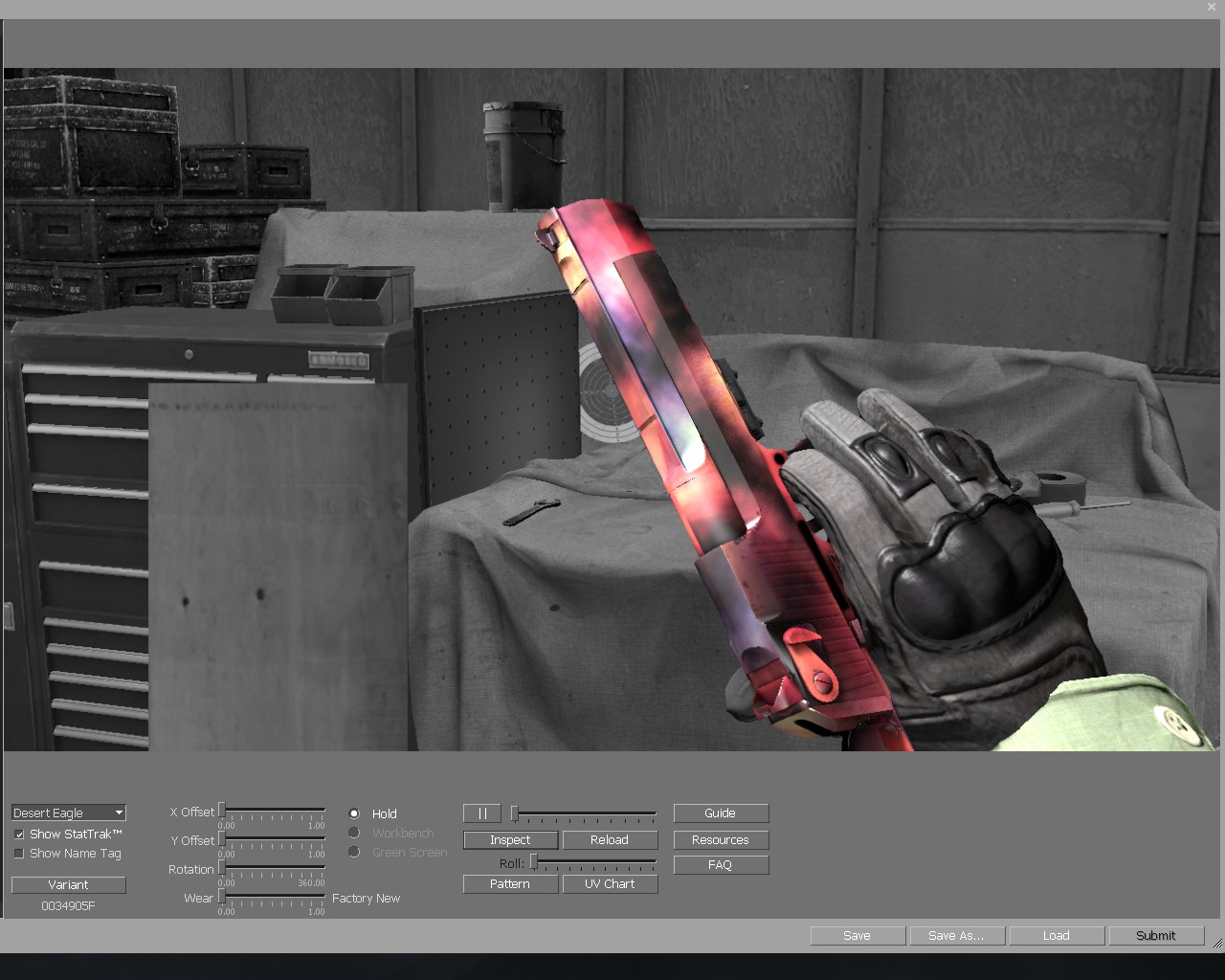Viewport: 1225px width, 980px height.
Task: Toggle the Show StatTrak checkbox
Action: tap(19, 835)
